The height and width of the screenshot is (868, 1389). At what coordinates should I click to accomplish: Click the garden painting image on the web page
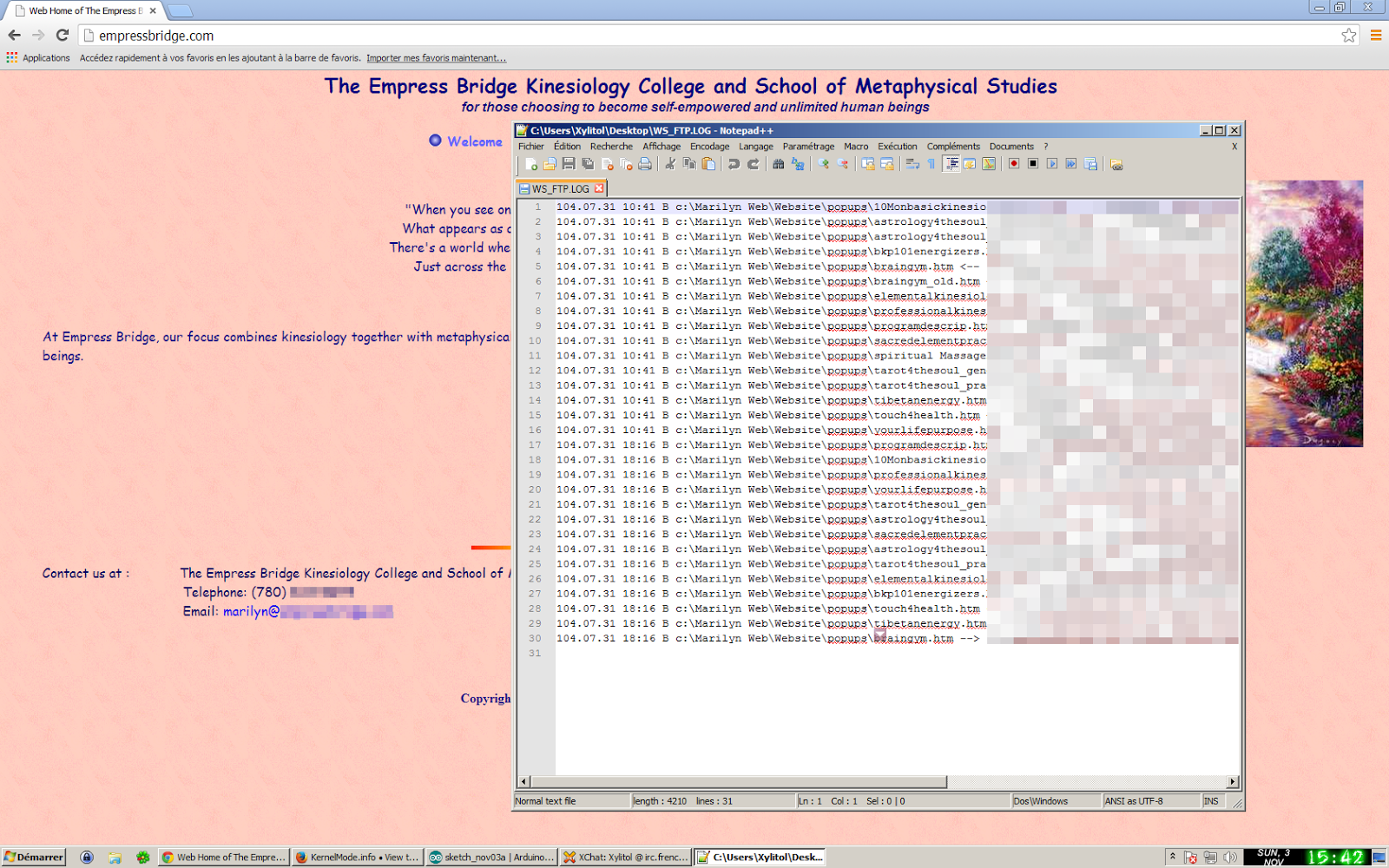[x=1305, y=313]
